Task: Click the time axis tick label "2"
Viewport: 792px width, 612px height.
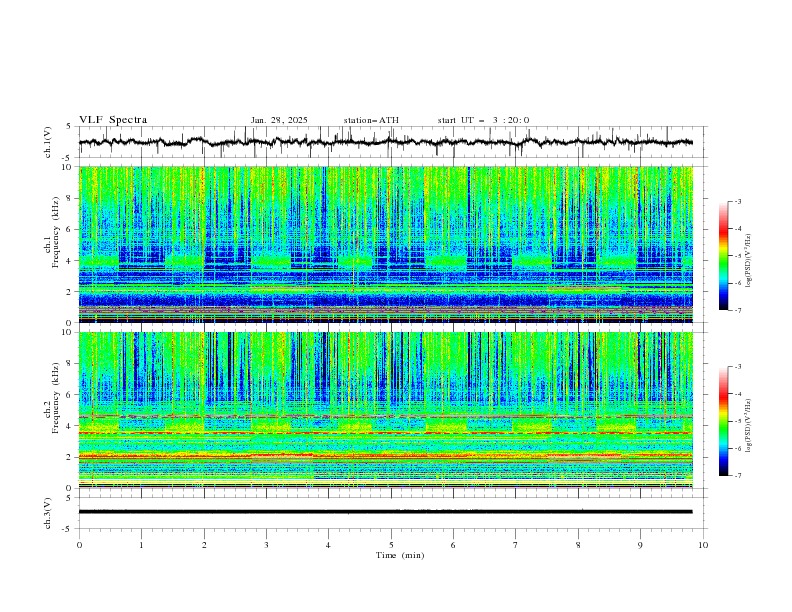Action: [x=204, y=545]
